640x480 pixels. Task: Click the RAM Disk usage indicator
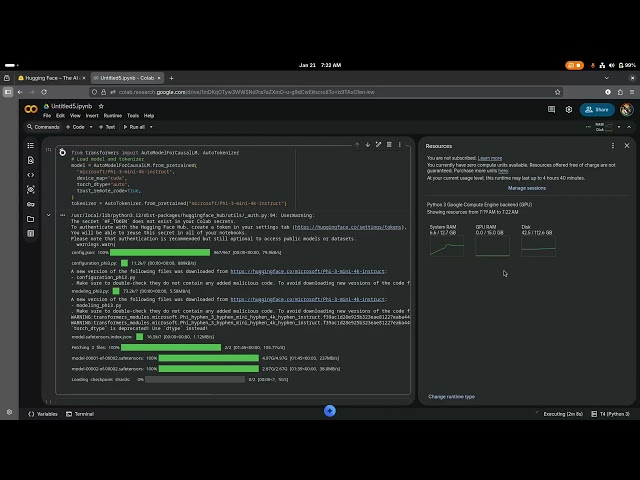pyautogui.click(x=604, y=127)
